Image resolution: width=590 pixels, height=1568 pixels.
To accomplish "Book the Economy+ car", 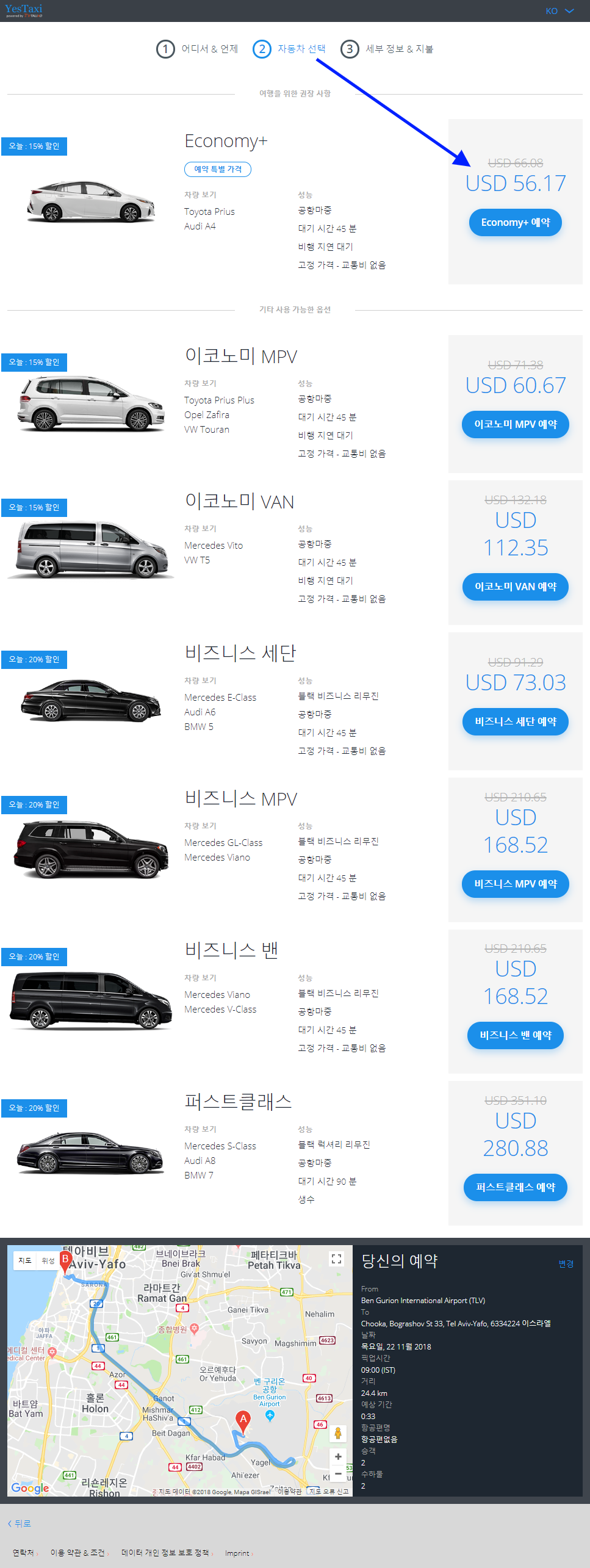I will (515, 223).
